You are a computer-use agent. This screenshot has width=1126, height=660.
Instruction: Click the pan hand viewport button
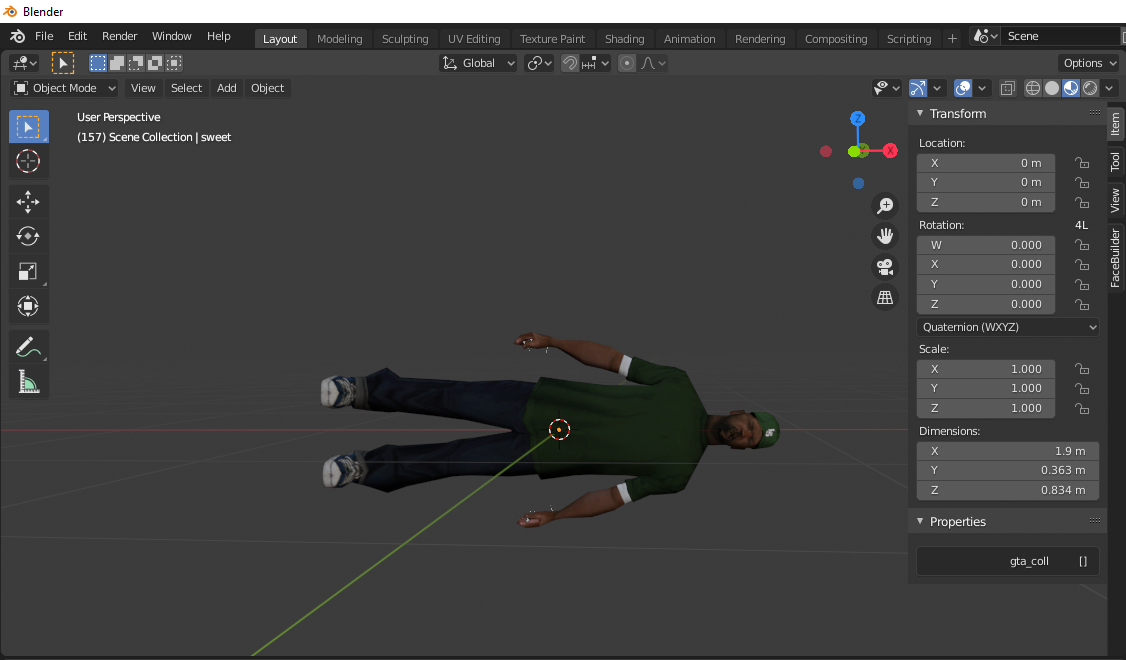[885, 236]
